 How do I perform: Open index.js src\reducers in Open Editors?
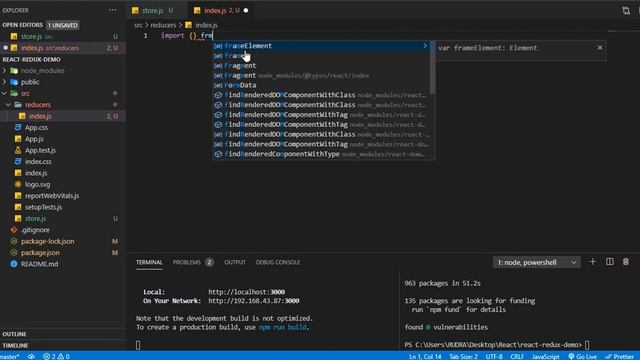pyautogui.click(x=63, y=48)
